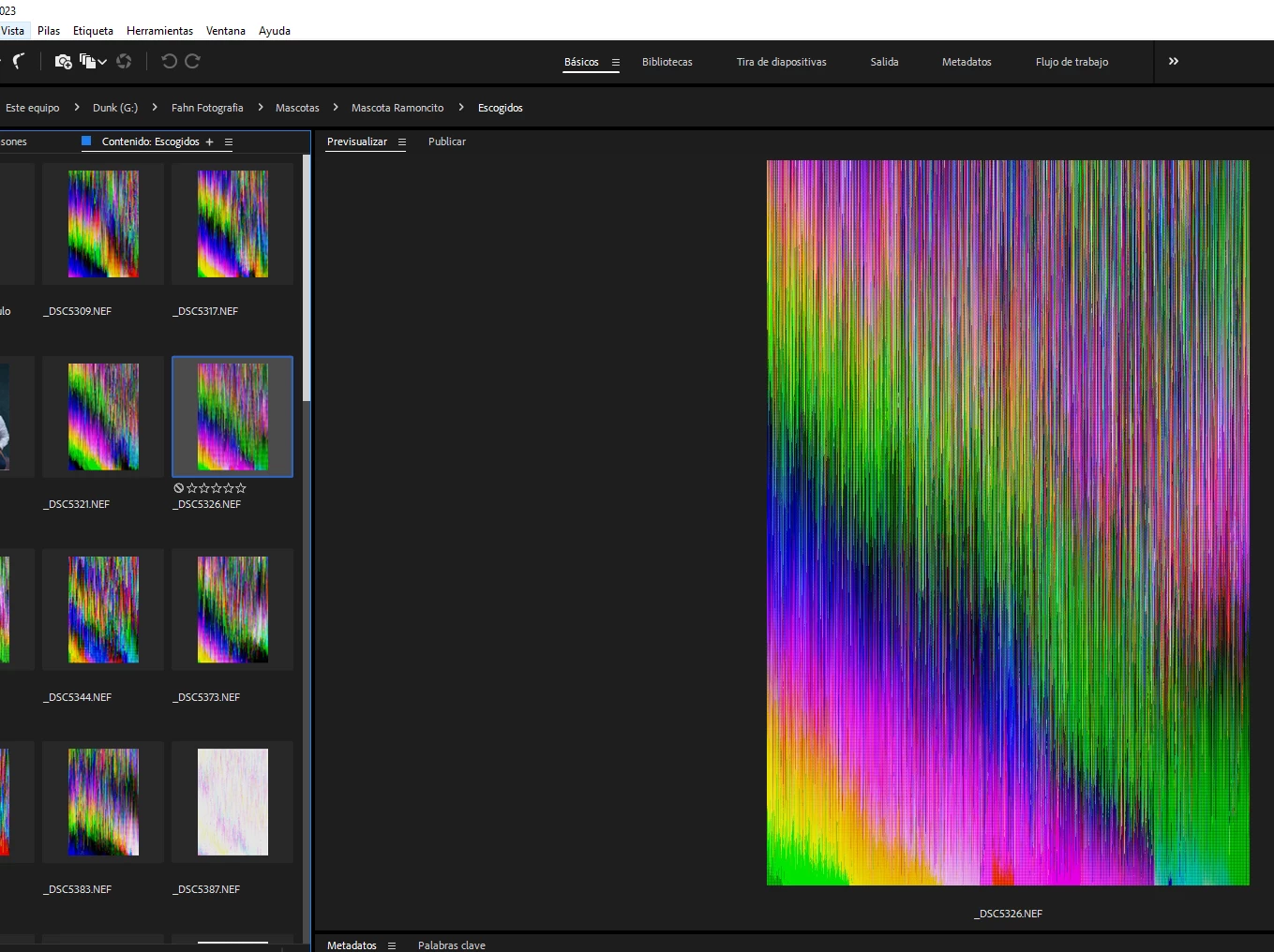Screen dimensions: 1274x952
Task: Select thumbnail _DSC5321.NEF
Action: pyautogui.click(x=103, y=417)
